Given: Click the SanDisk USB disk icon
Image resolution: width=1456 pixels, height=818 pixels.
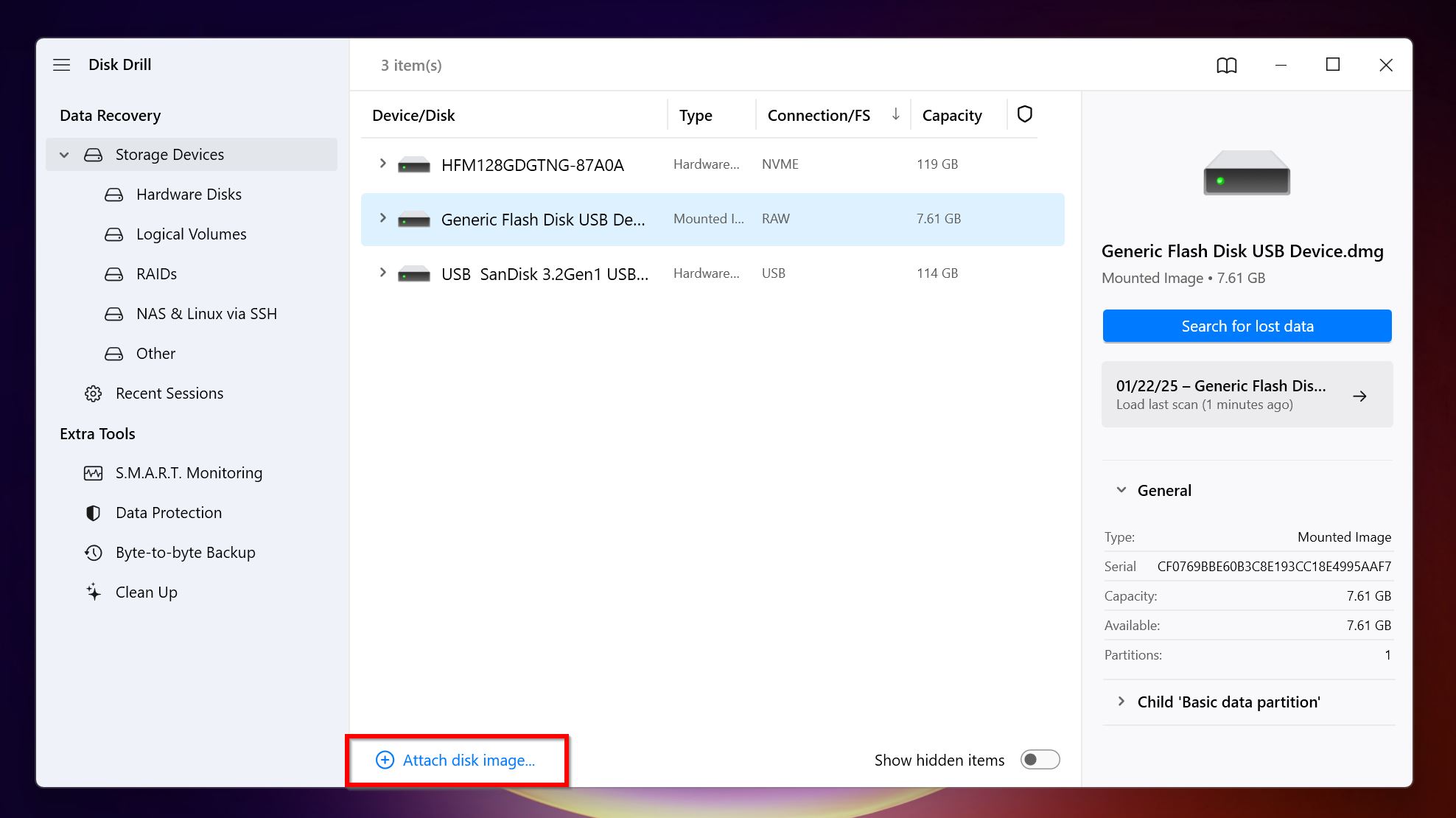Looking at the screenshot, I should 414,274.
